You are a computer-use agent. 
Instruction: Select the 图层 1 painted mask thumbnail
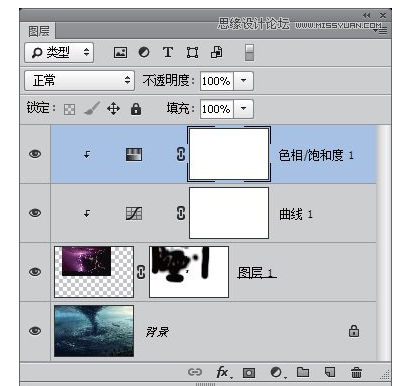tap(189, 272)
